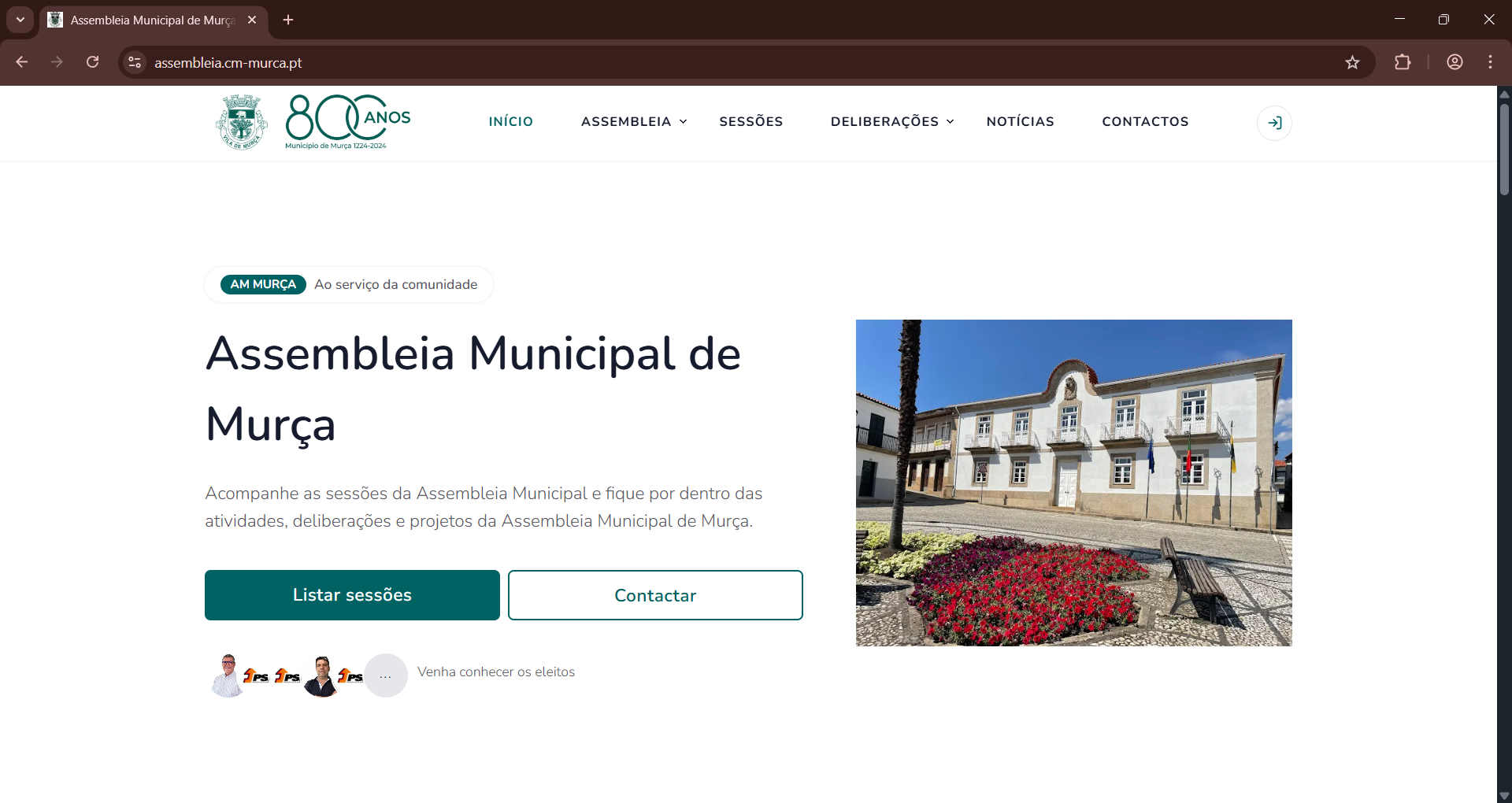This screenshot has height=803, width=1512.
Task: Click the Vila de Murça coat of arms logo
Action: click(x=242, y=122)
